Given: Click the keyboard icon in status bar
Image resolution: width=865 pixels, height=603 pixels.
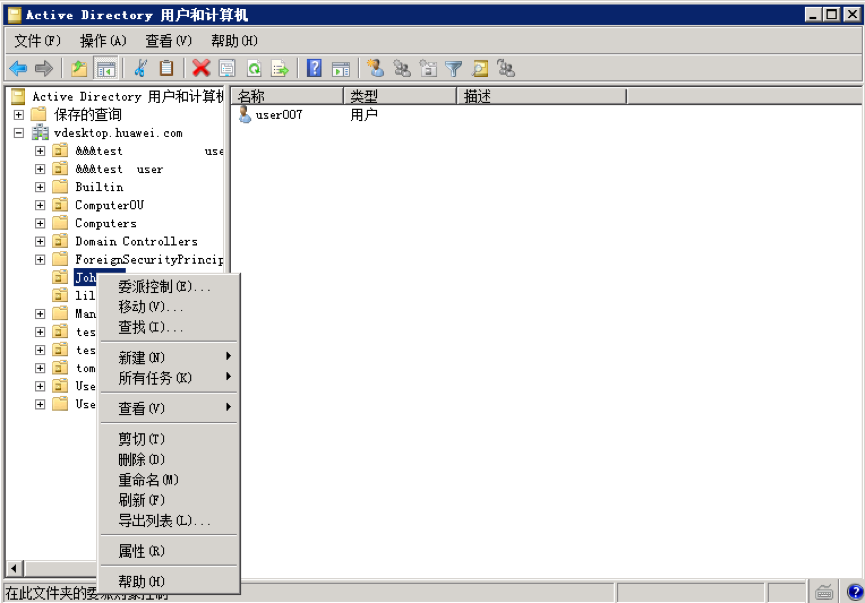Looking at the screenshot, I should click(x=824, y=593).
